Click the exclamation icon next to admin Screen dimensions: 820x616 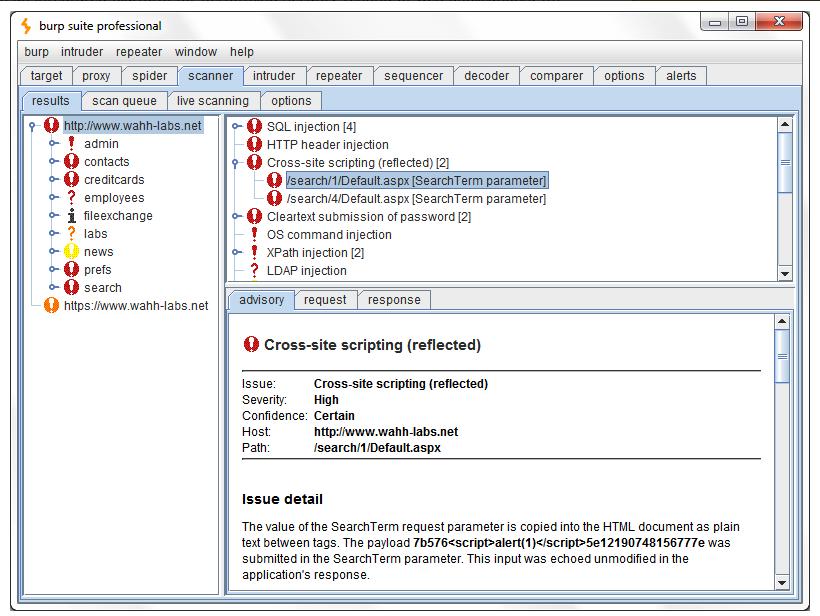(72, 143)
